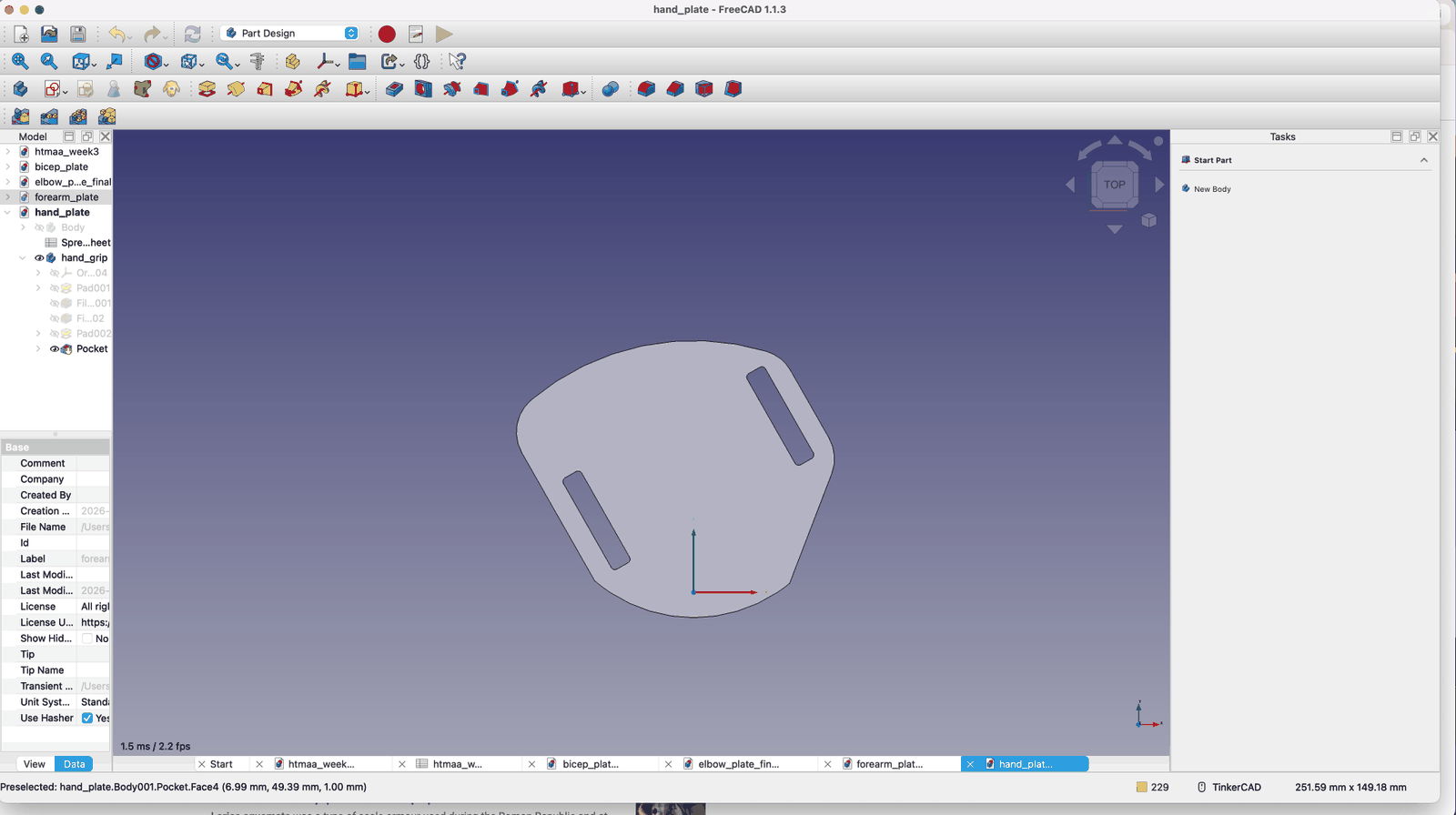This screenshot has width=1456, height=815.
Task: Click the Save document icon
Action: pyautogui.click(x=78, y=34)
